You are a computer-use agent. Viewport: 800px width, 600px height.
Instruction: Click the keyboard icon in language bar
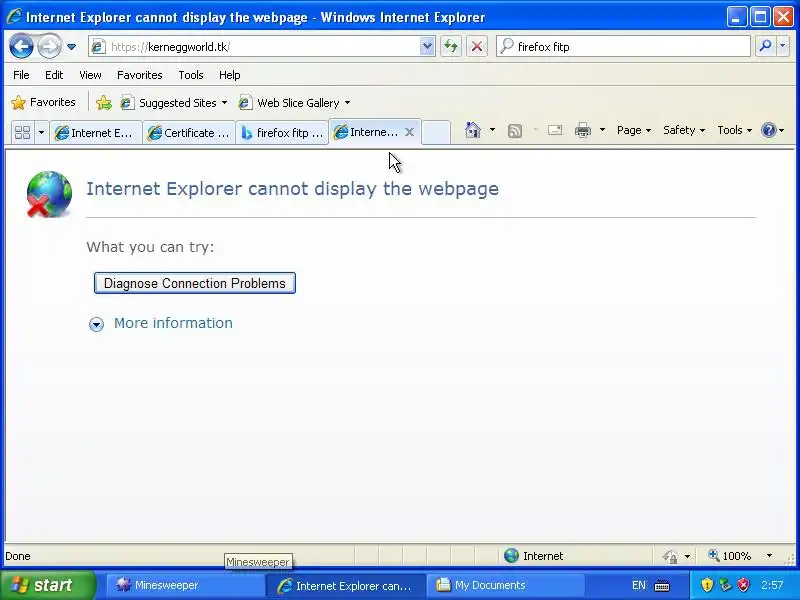tap(662, 585)
